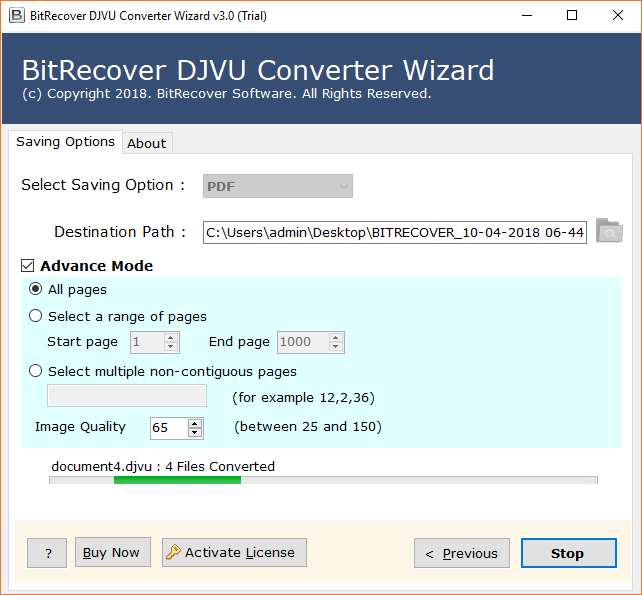Image resolution: width=642 pixels, height=595 pixels.
Task: Select the Saving Options tab
Action: pyautogui.click(x=66, y=142)
